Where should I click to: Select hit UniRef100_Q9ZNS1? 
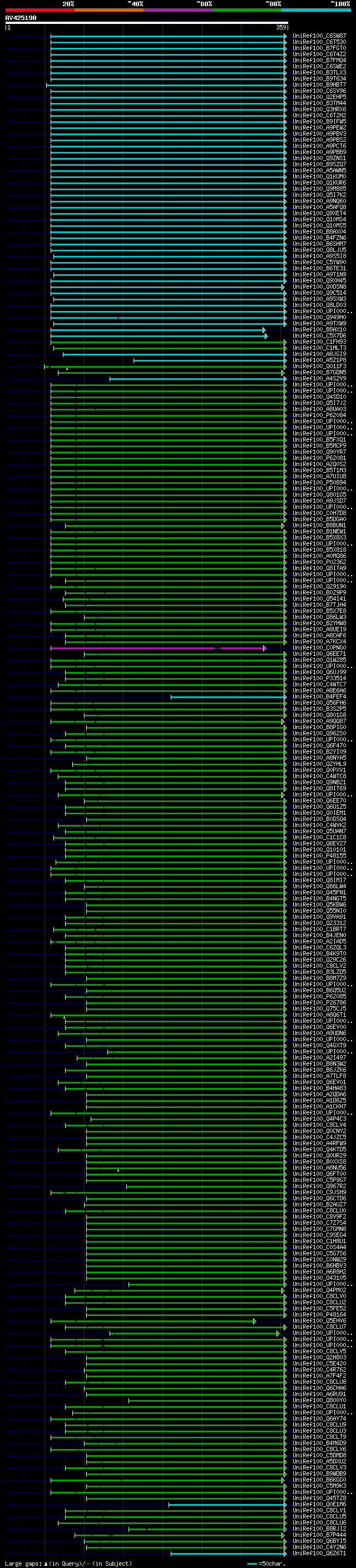[319, 159]
